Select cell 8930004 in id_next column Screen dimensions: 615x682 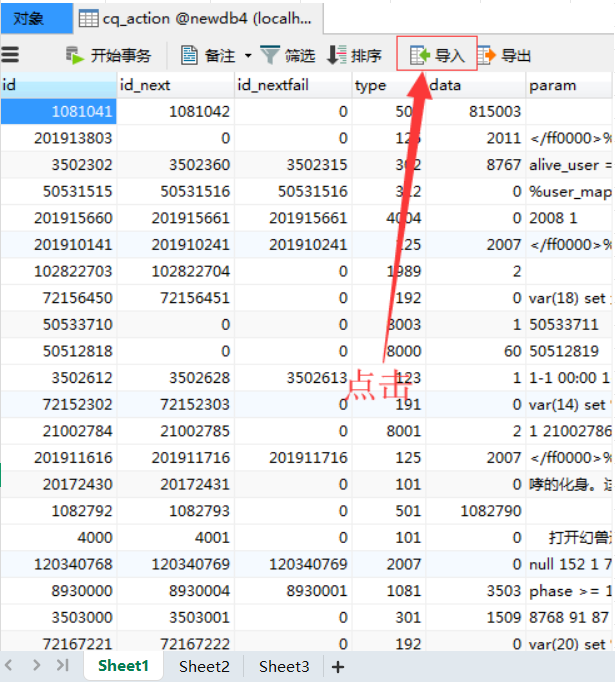(x=176, y=591)
